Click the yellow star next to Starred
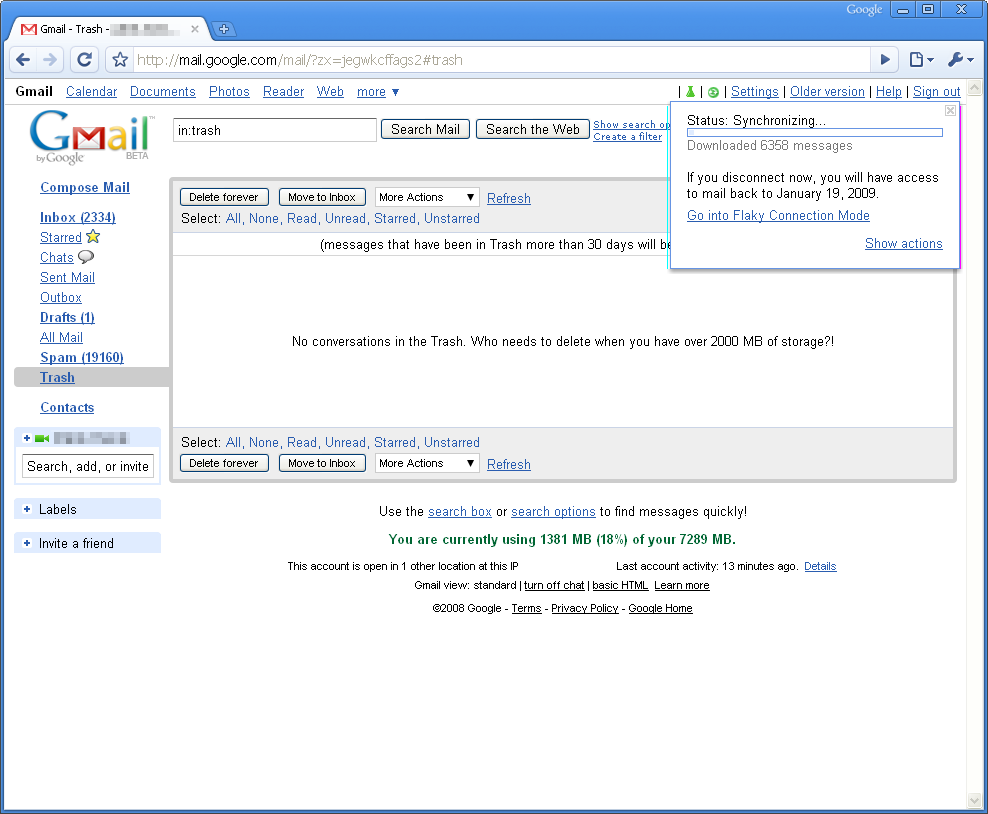Image resolution: width=988 pixels, height=814 pixels. click(x=93, y=237)
